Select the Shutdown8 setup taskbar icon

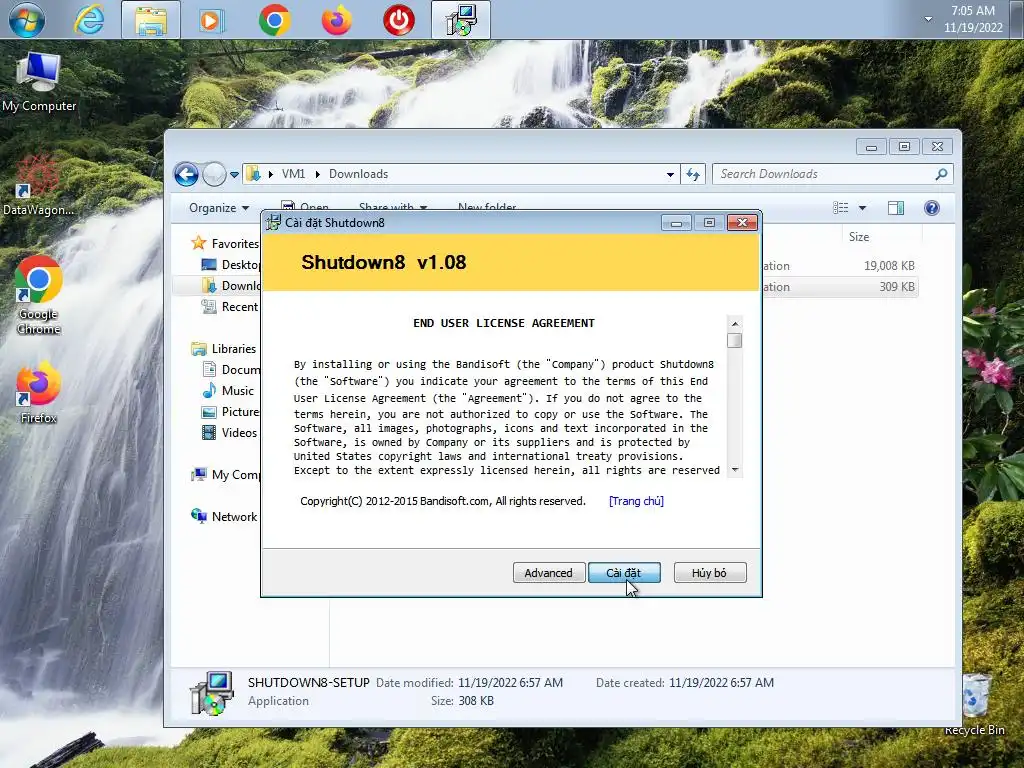pos(461,20)
